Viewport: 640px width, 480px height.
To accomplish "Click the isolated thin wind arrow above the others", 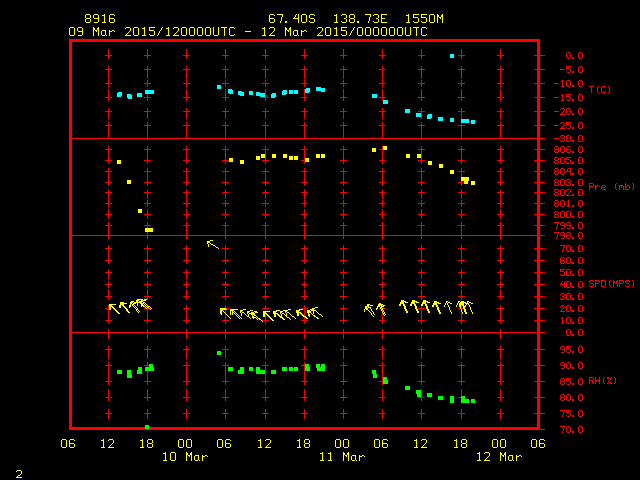I will (213, 244).
